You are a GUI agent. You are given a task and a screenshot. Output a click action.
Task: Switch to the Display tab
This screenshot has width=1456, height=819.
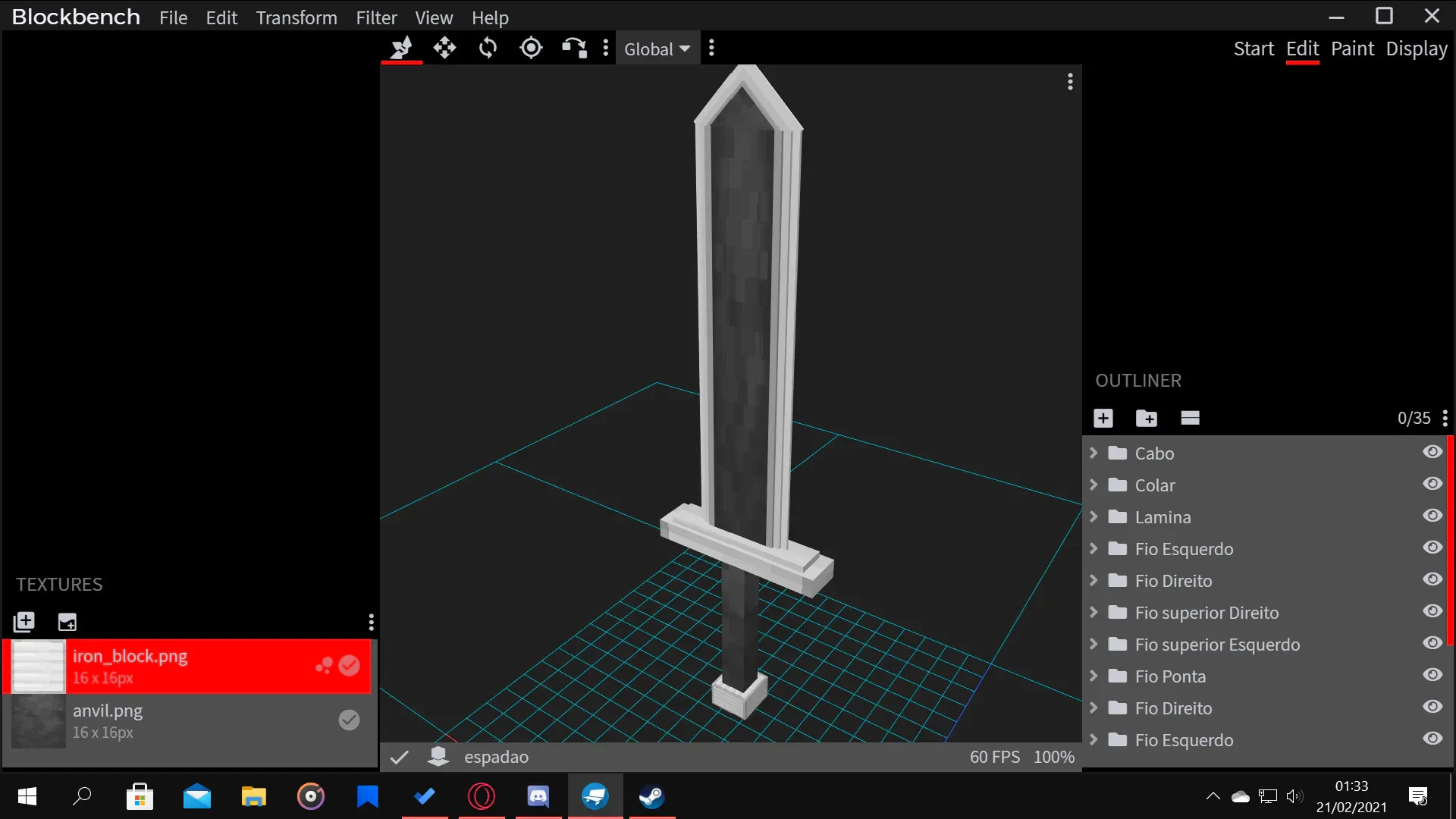pyautogui.click(x=1417, y=49)
